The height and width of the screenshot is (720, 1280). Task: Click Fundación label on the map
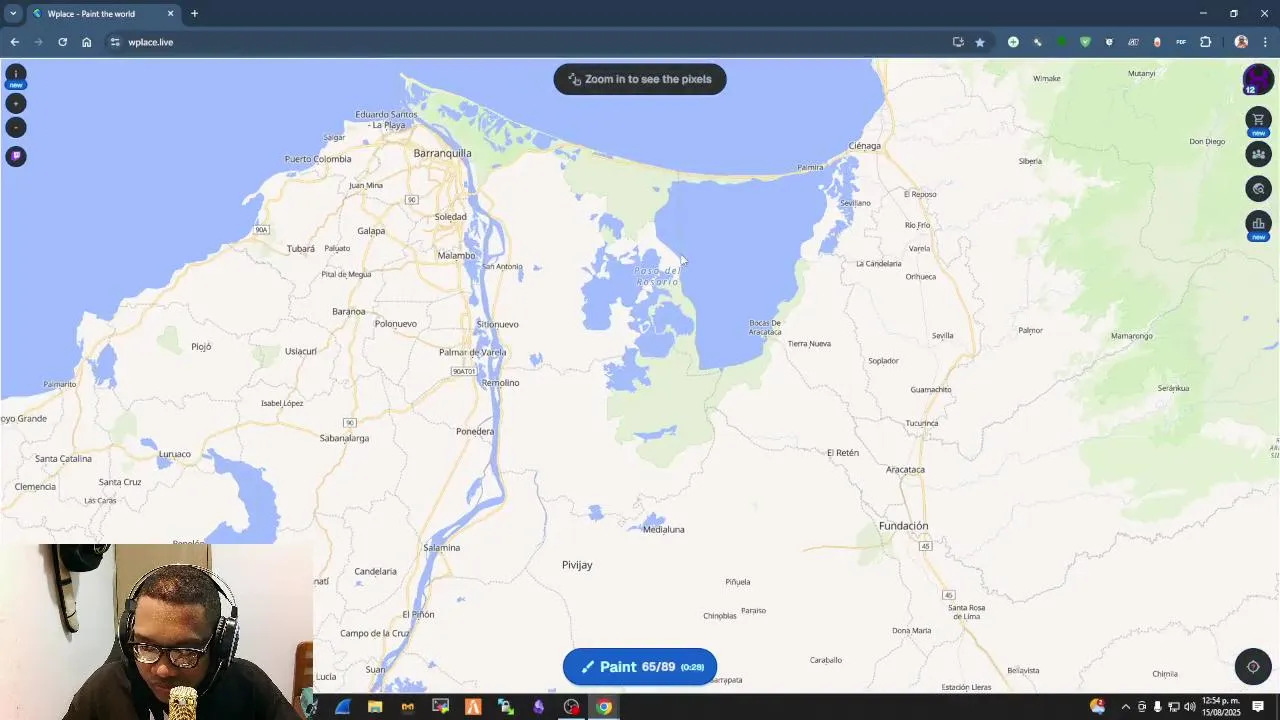pyautogui.click(x=903, y=526)
